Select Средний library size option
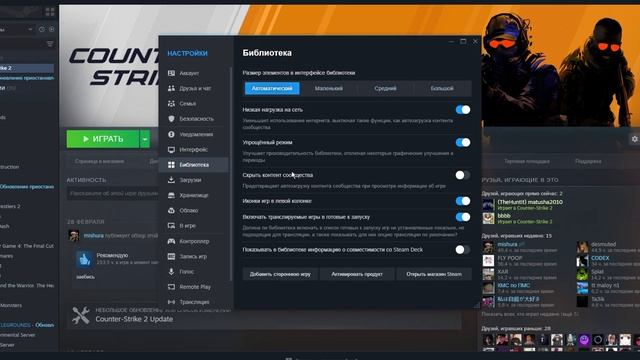Image resolution: width=640 pixels, height=360 pixels. 385,88
